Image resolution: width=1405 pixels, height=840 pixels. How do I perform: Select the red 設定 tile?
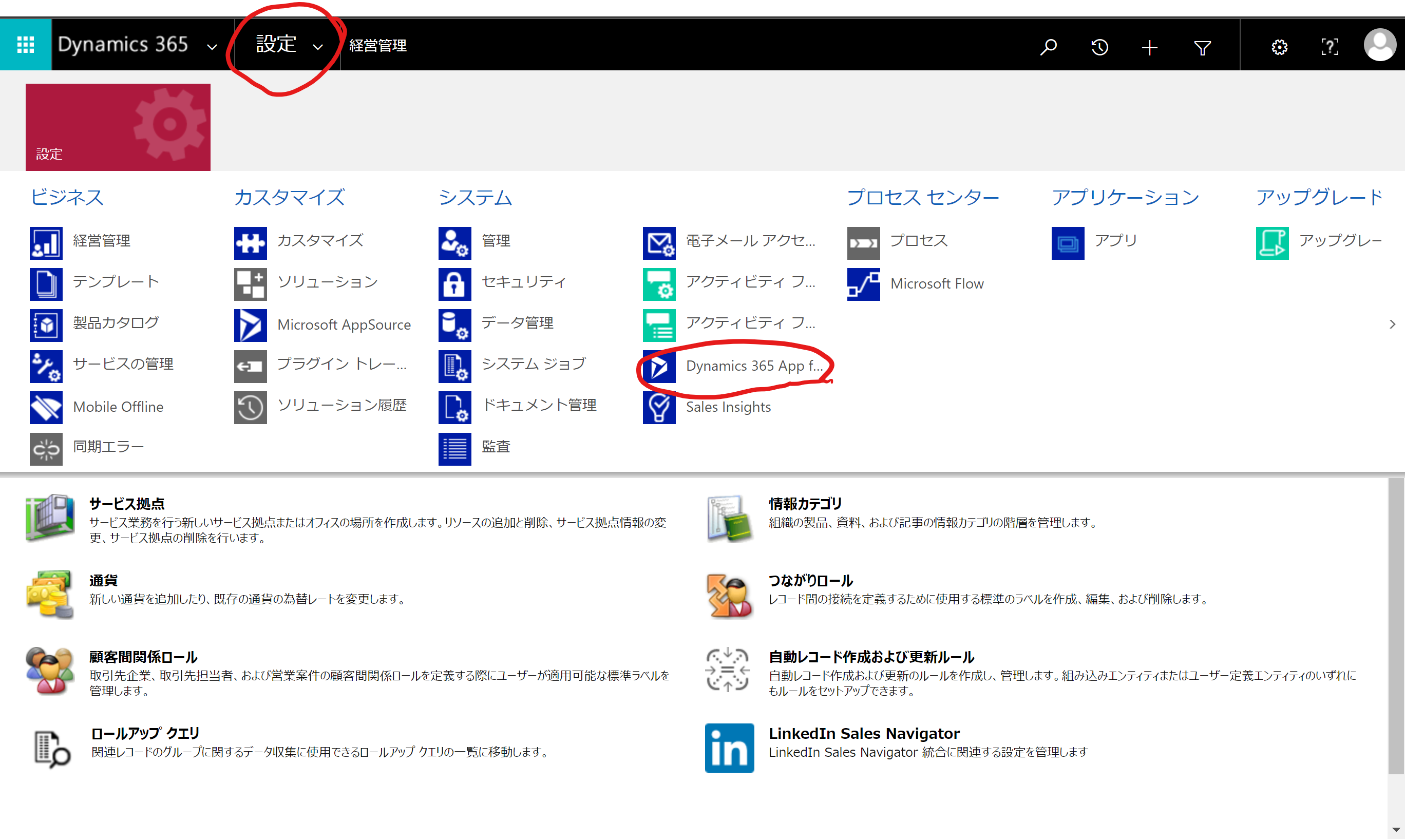(x=118, y=127)
